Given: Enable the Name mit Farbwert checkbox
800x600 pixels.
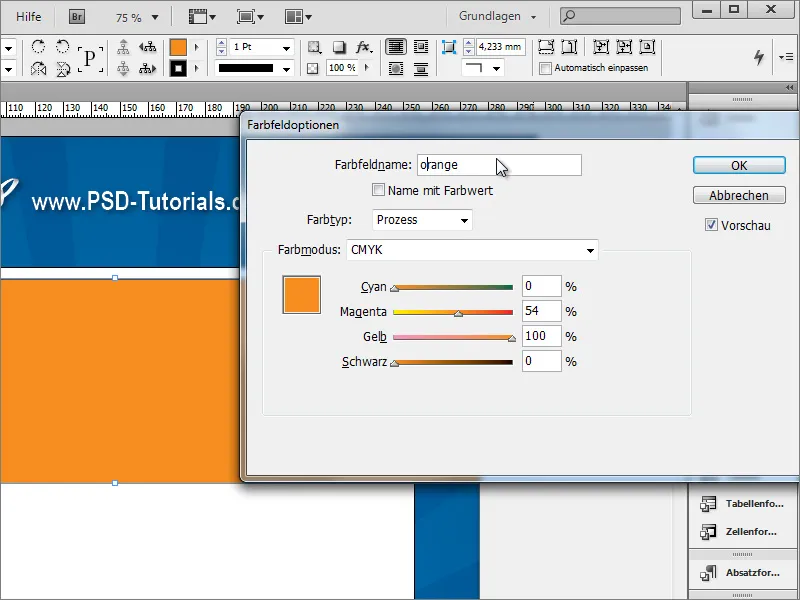Looking at the screenshot, I should pos(379,189).
